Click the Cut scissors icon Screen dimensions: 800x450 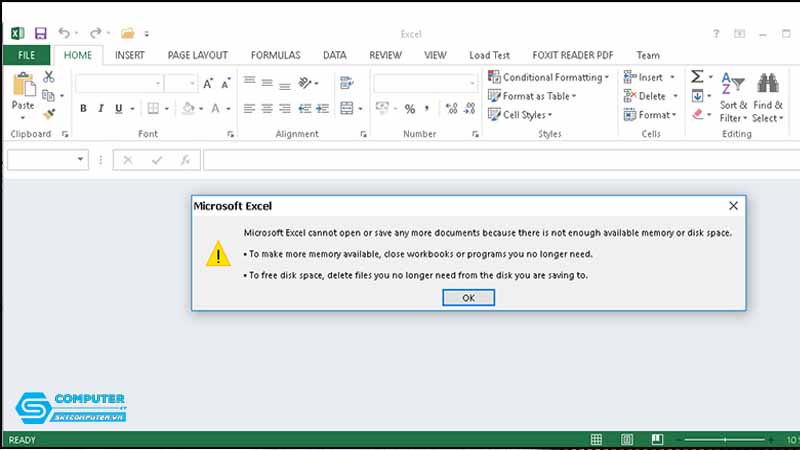[48, 77]
